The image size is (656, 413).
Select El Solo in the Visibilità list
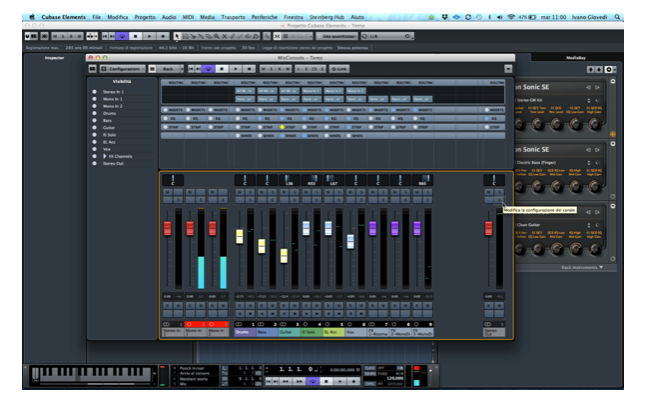[109, 135]
